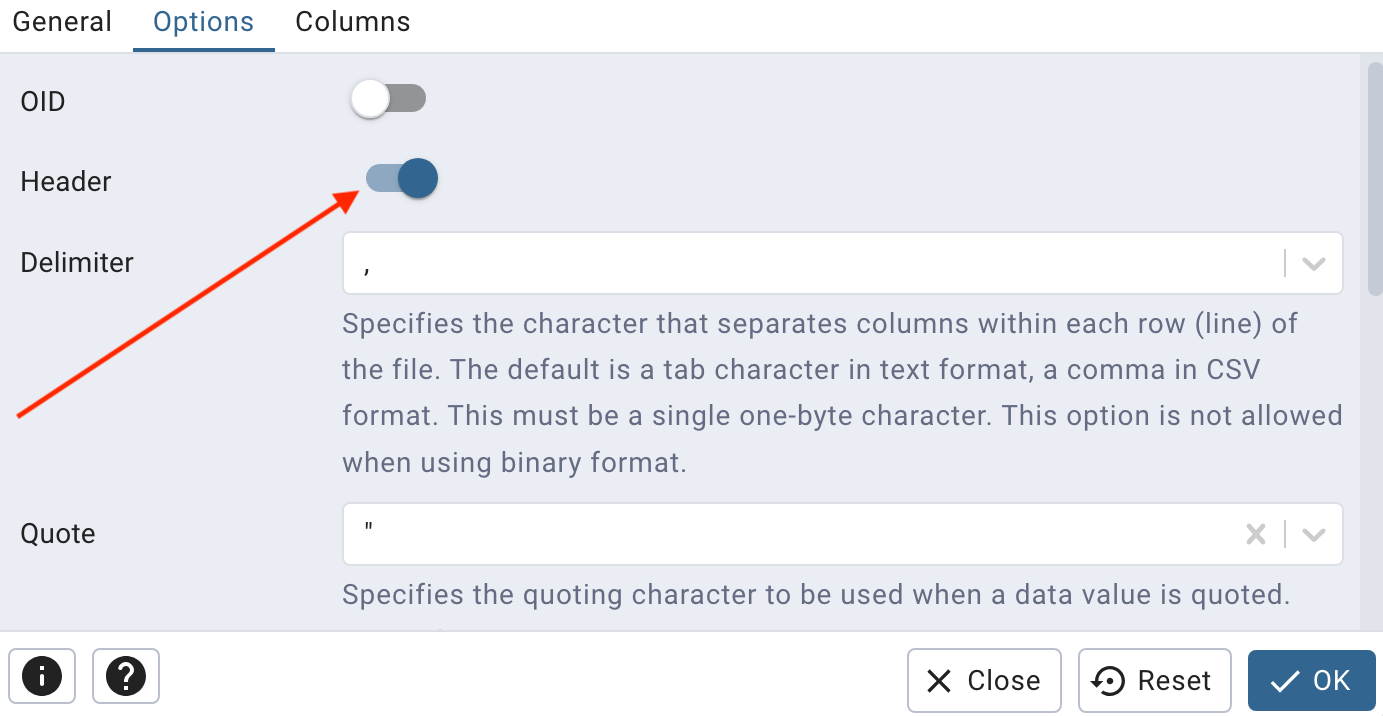This screenshot has width=1383, height=716.
Task: Confirm settings with OK button
Action: click(1312, 681)
